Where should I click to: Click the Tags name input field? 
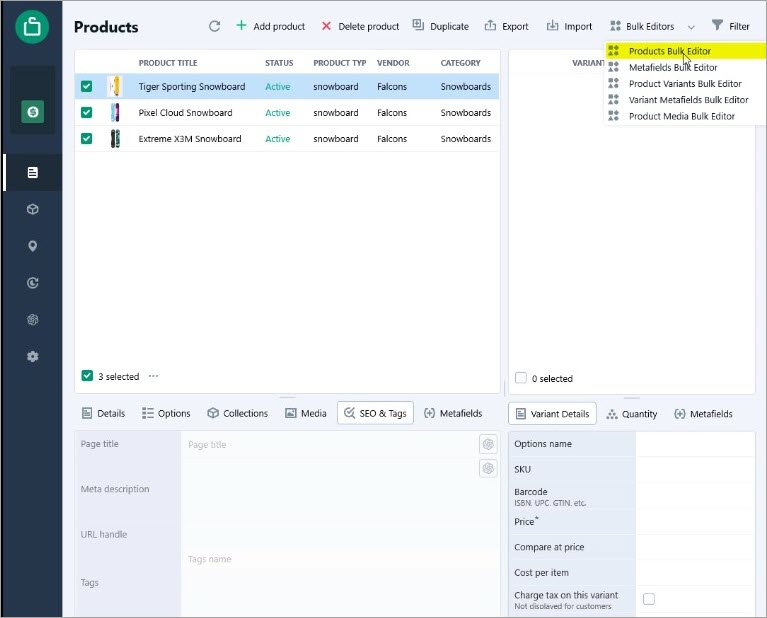340,559
